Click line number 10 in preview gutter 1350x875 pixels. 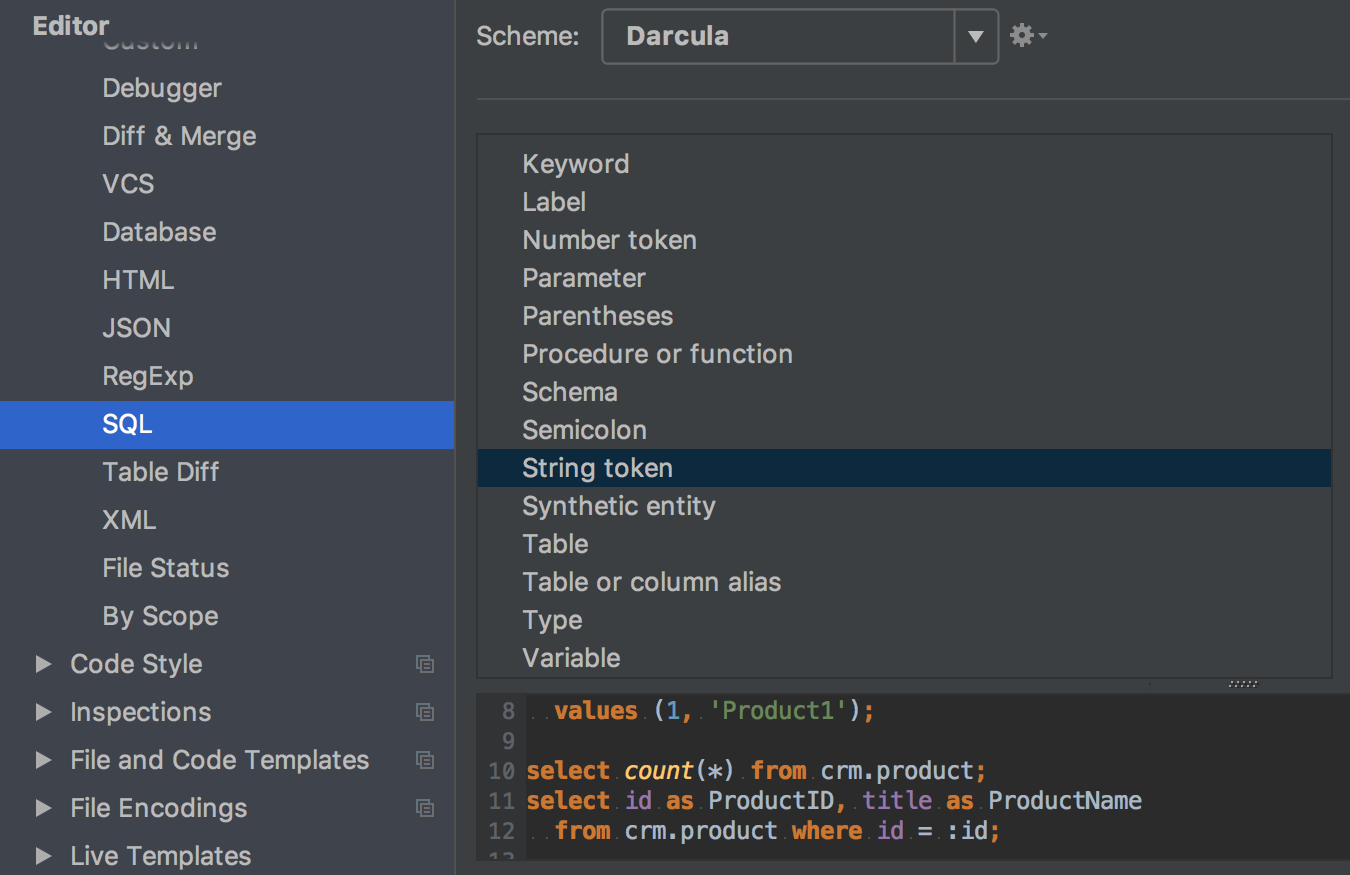(x=501, y=771)
